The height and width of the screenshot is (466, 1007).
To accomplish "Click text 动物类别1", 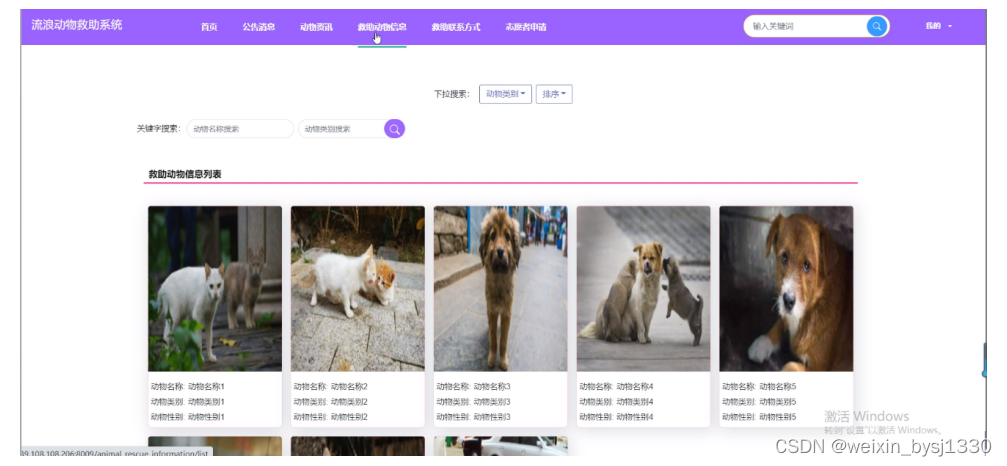I will click(x=206, y=402).
